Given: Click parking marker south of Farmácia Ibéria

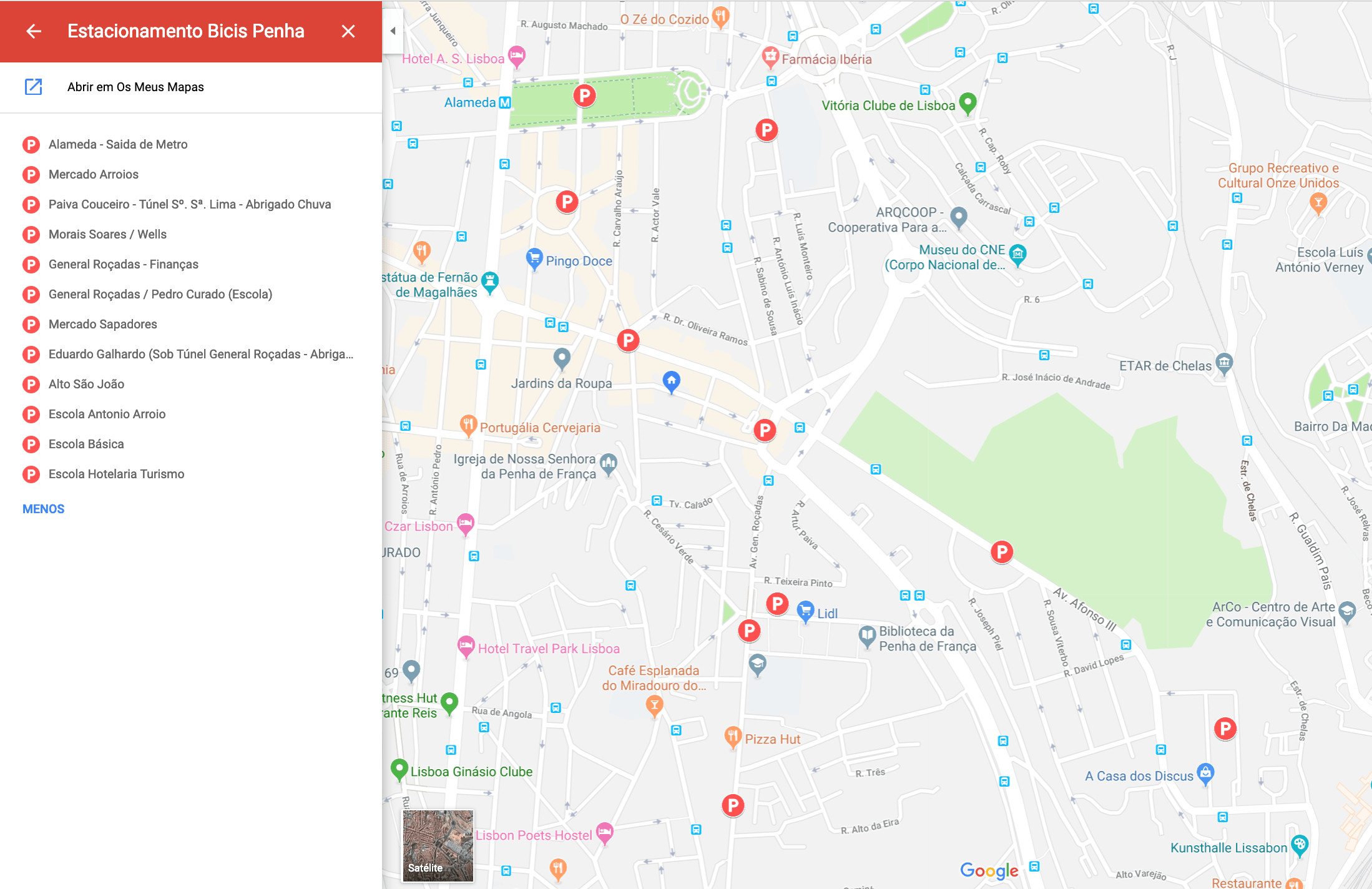Looking at the screenshot, I should 767,130.
